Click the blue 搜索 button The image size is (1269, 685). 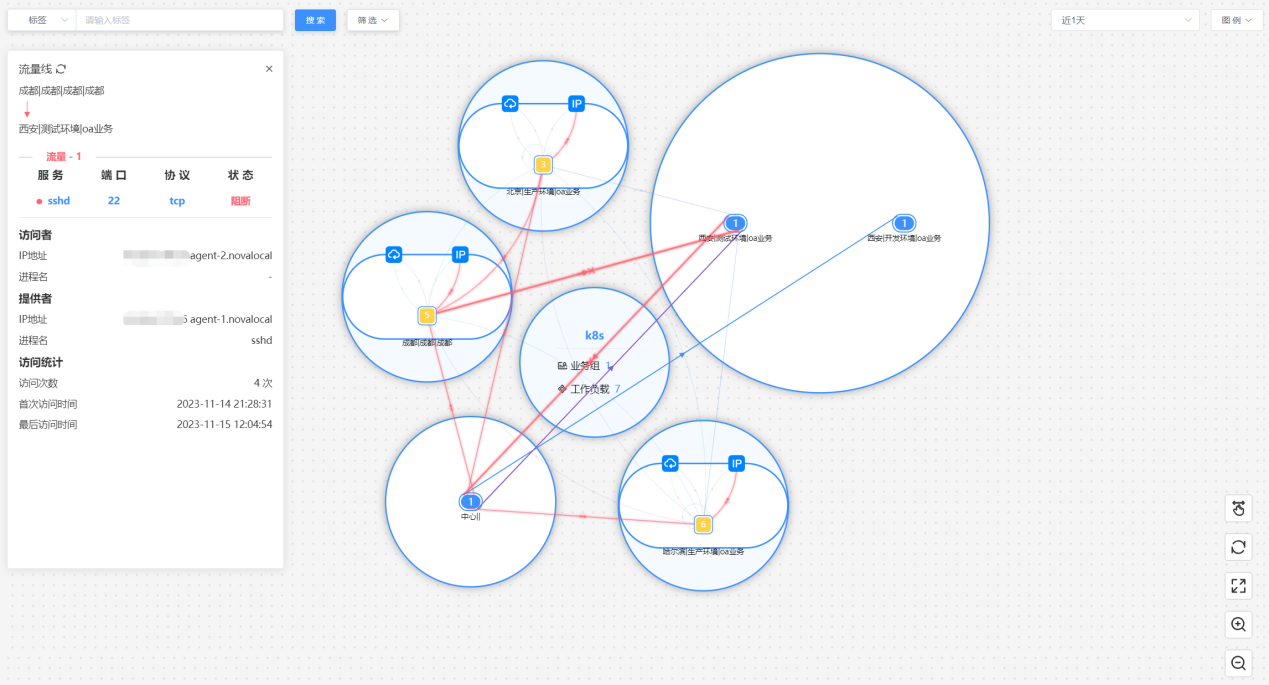315,20
